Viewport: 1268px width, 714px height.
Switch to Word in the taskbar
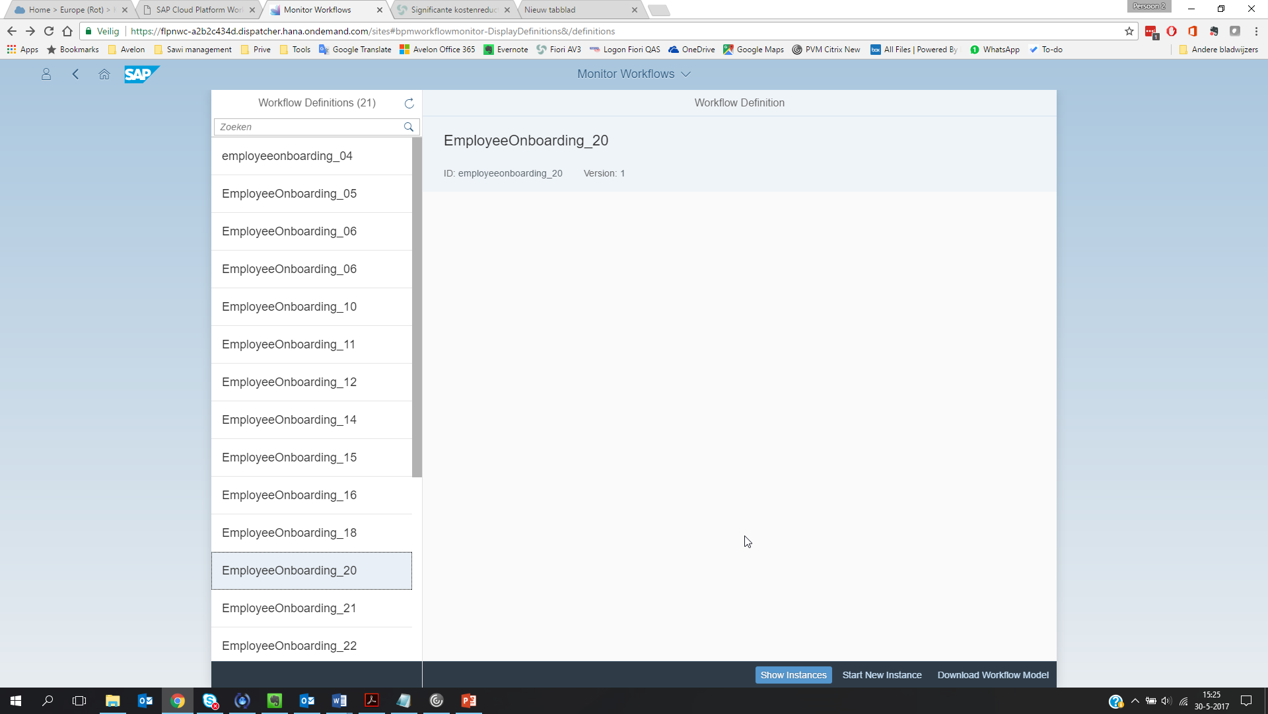(x=339, y=701)
